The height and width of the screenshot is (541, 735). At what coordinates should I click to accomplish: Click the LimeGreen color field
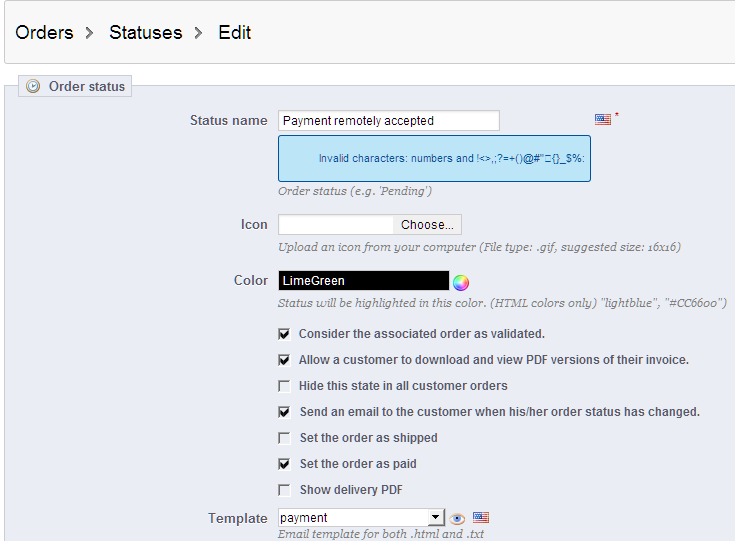[363, 281]
